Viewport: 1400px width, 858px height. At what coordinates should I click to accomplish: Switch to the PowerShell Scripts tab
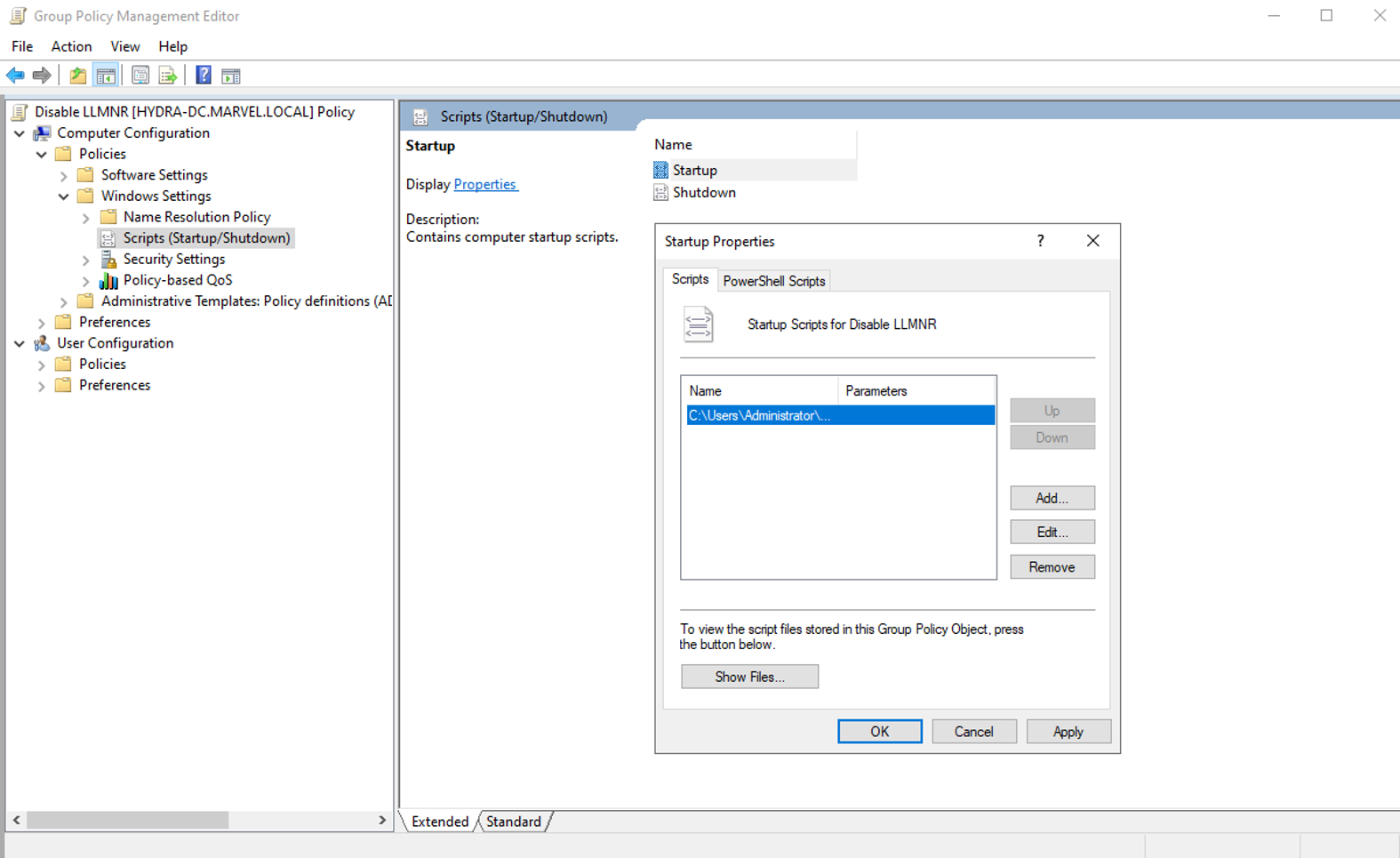pyautogui.click(x=773, y=281)
